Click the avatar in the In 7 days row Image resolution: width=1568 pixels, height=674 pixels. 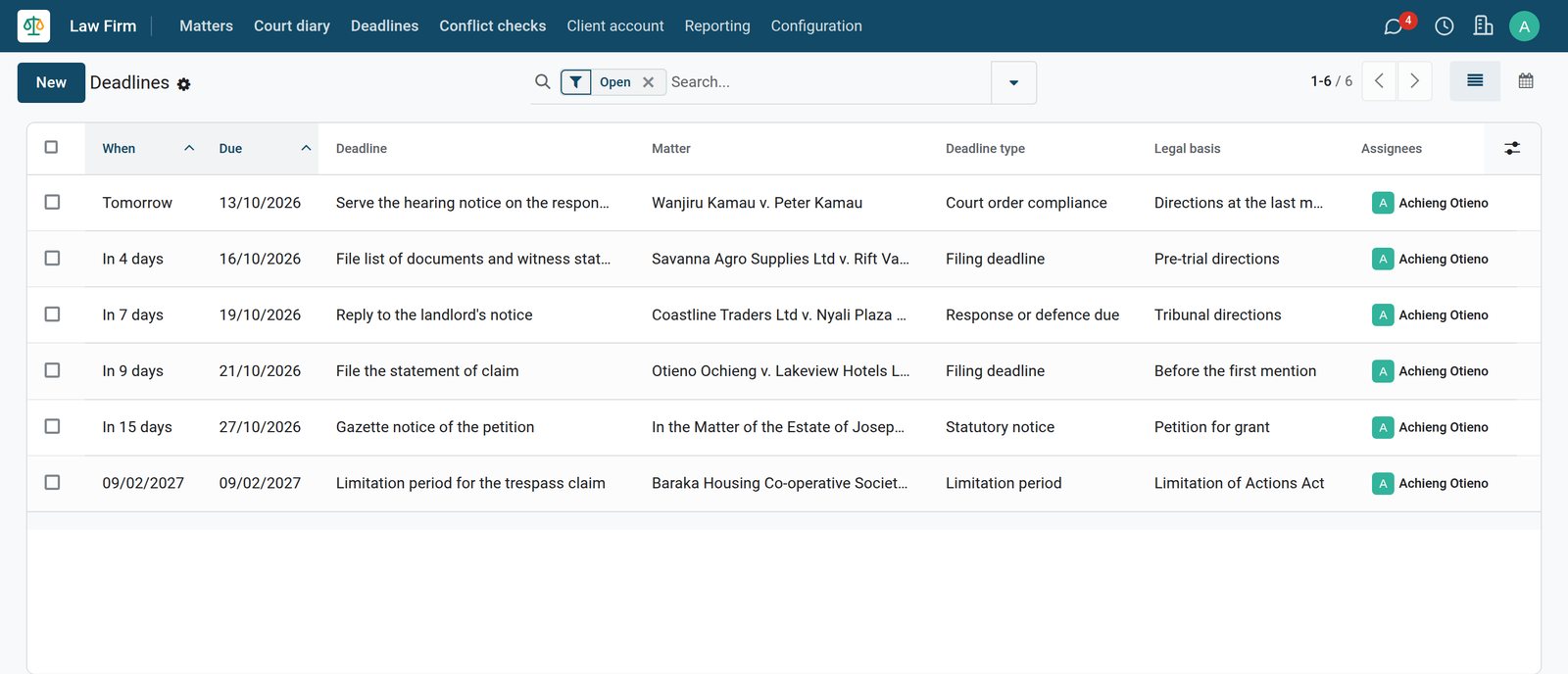pos(1383,314)
